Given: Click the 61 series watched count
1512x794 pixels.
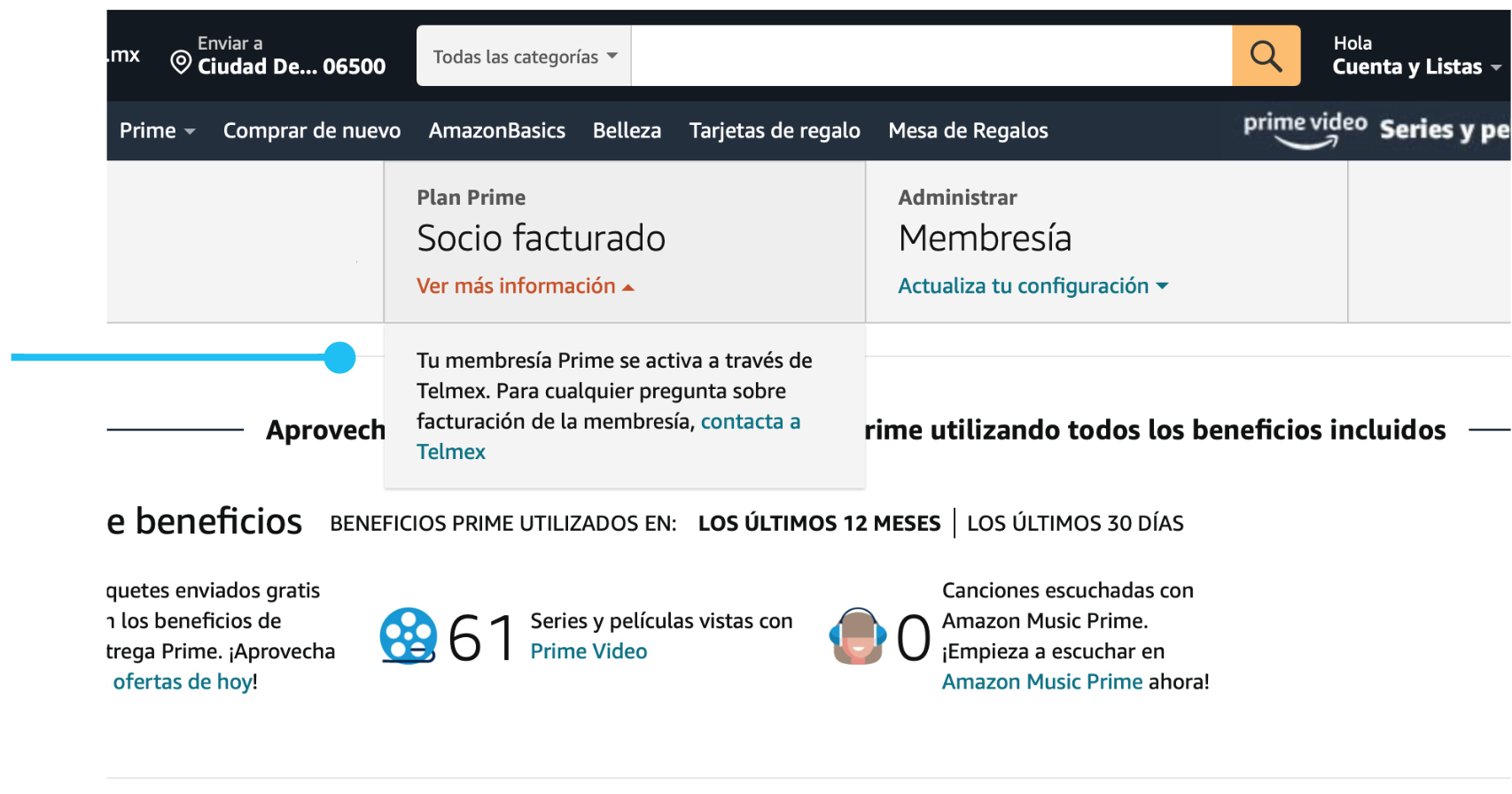Looking at the screenshot, I should 481,637.
